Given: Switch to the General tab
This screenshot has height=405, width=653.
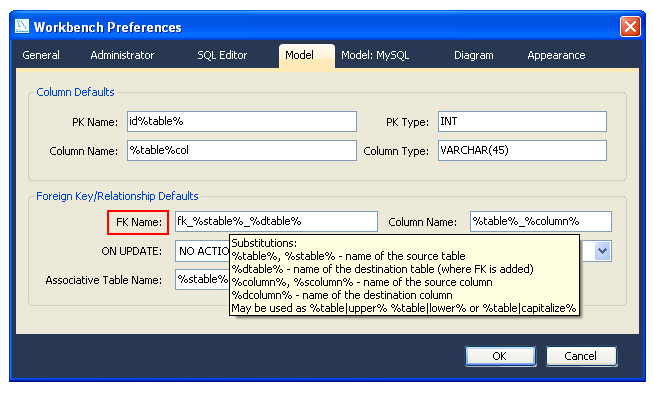Looking at the screenshot, I should [41, 55].
